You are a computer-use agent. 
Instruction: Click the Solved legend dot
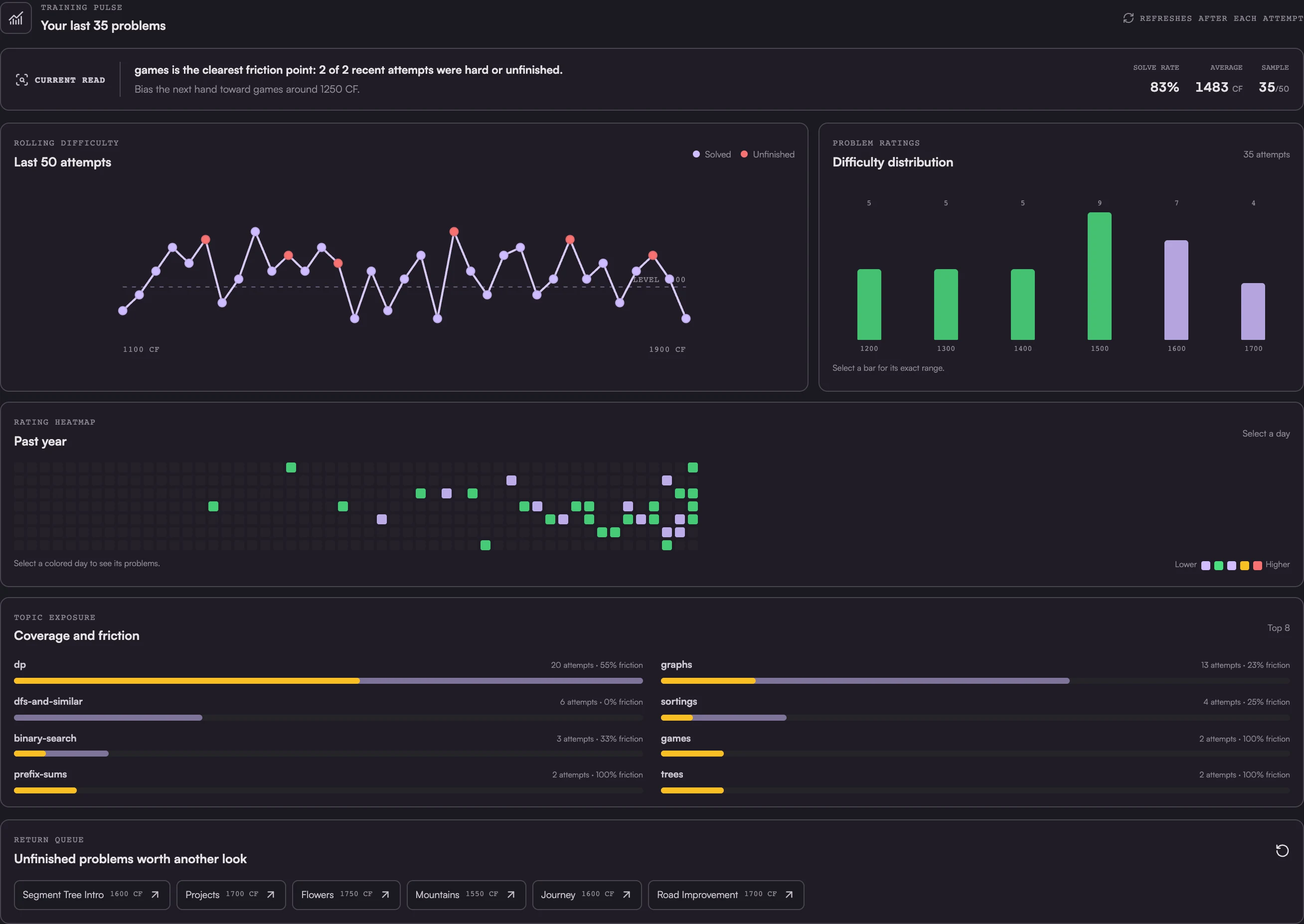[696, 154]
